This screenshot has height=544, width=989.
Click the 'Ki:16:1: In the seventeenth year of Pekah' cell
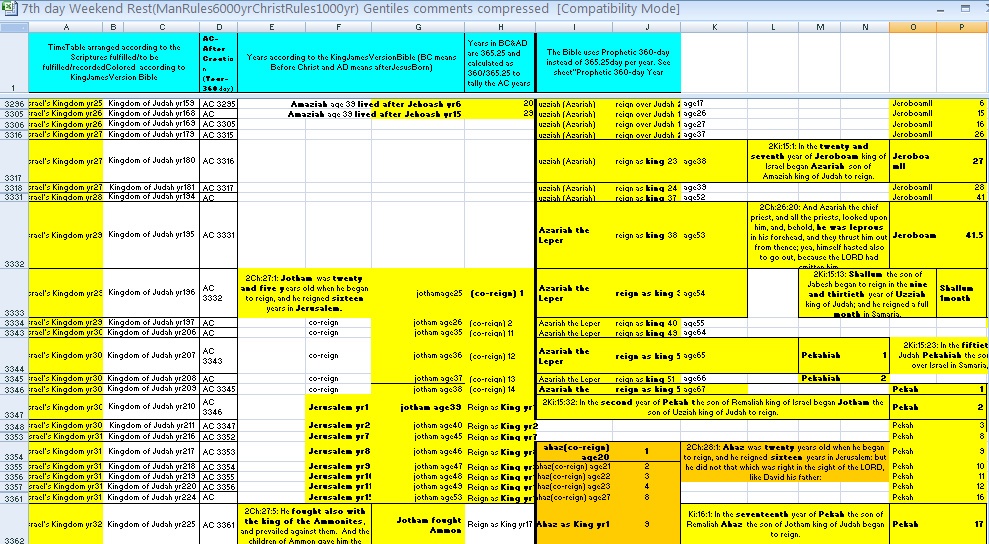click(785, 524)
